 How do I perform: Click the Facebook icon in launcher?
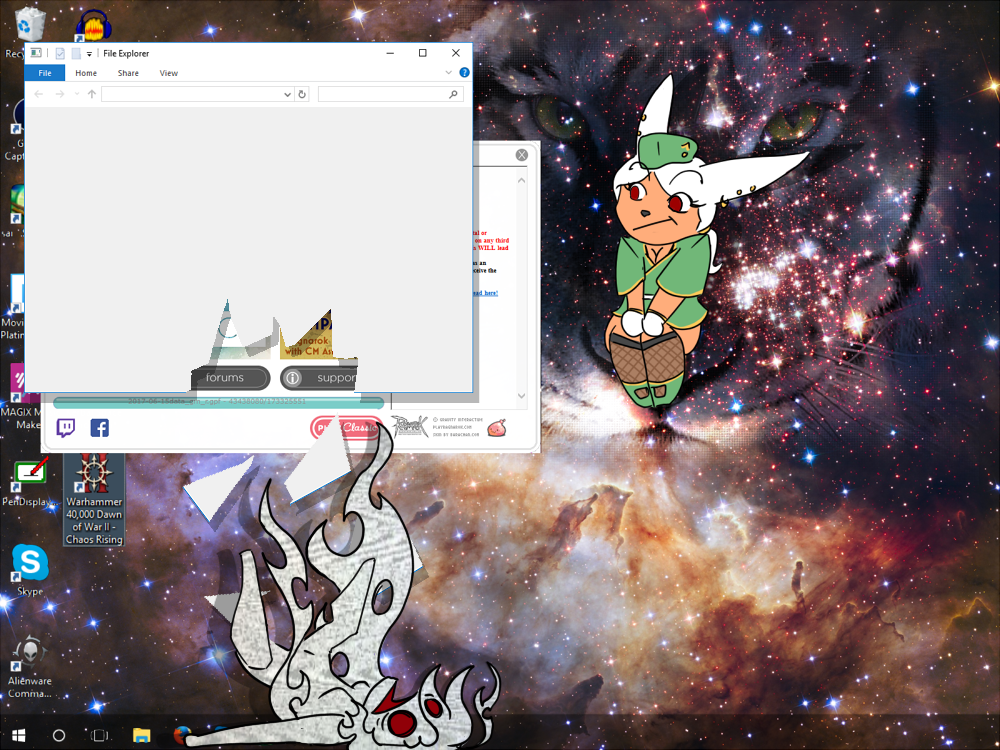tap(100, 428)
